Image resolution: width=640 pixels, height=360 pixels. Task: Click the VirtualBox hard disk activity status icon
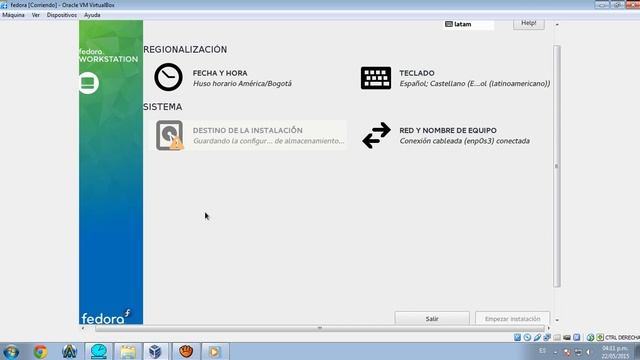pos(517,337)
